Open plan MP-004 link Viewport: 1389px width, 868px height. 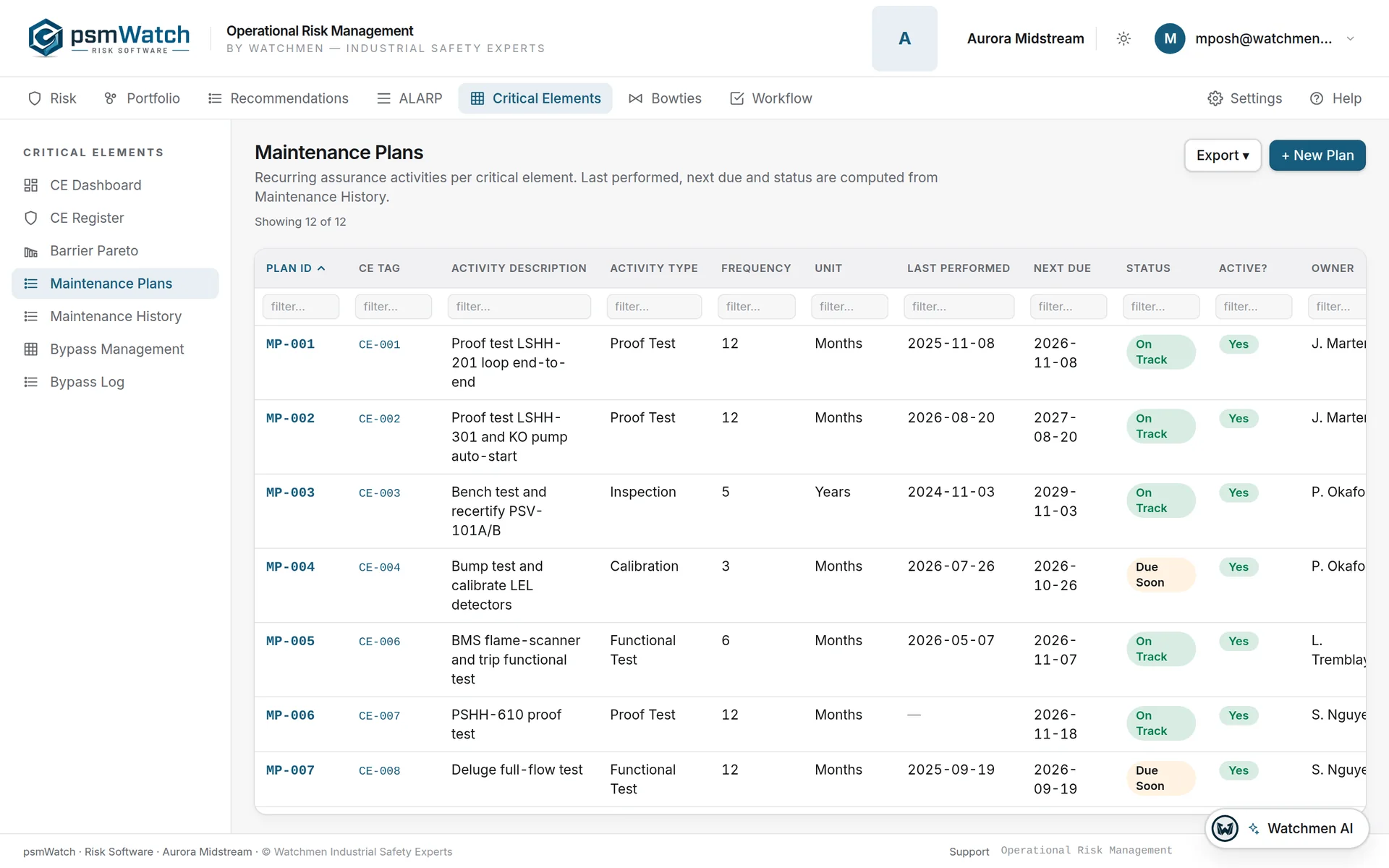pyautogui.click(x=290, y=567)
